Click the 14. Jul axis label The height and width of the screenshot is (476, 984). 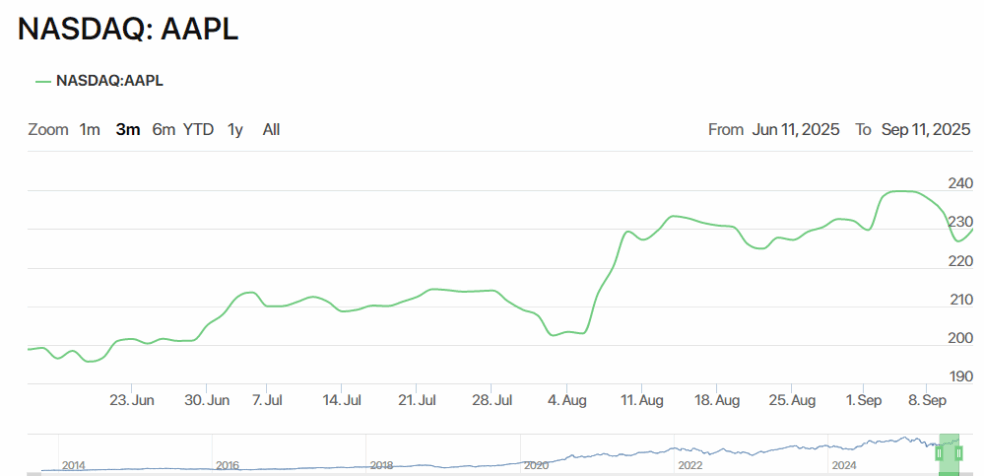coord(341,400)
